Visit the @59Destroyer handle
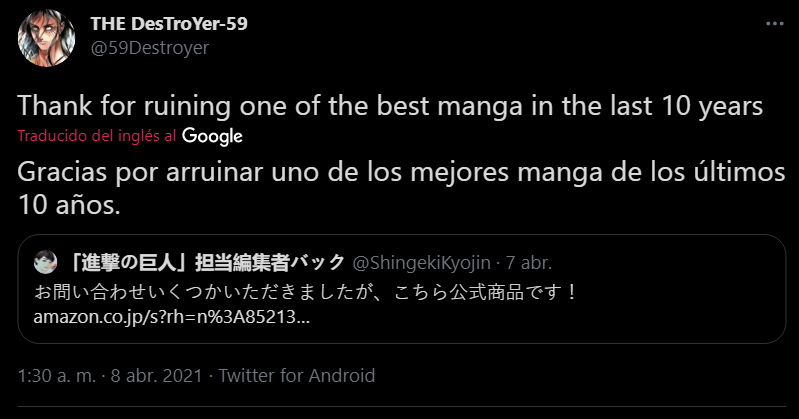799x419 pixels. 149,49
